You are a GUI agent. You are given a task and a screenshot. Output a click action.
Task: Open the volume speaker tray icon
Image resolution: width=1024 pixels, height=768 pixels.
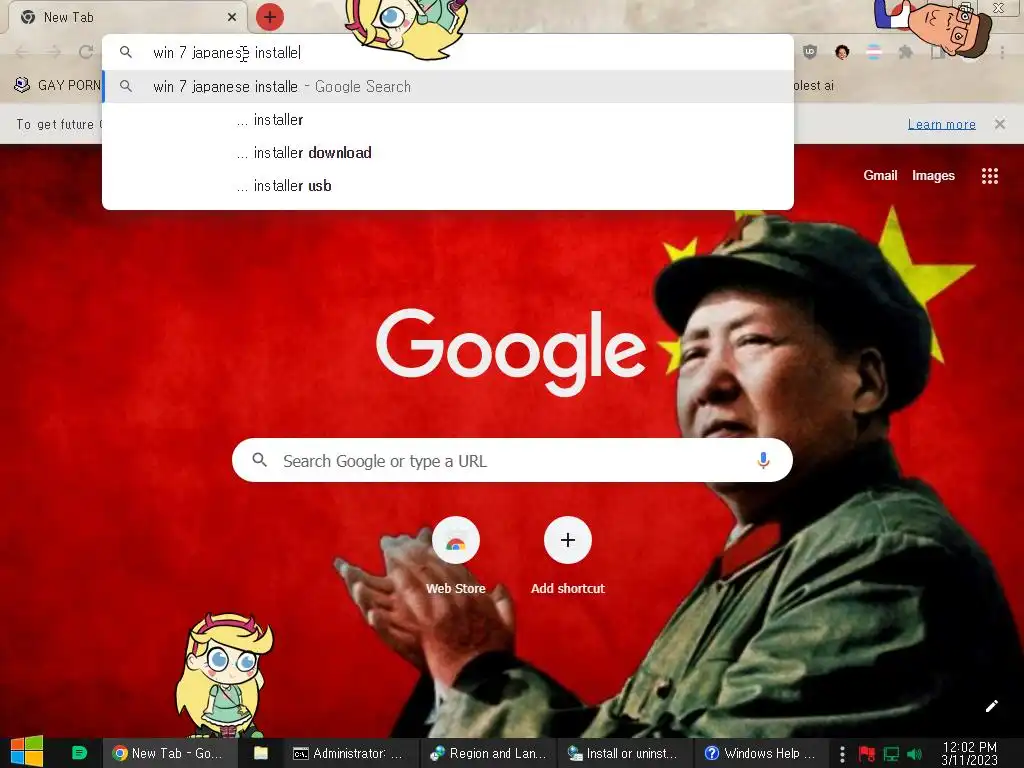pos(914,754)
